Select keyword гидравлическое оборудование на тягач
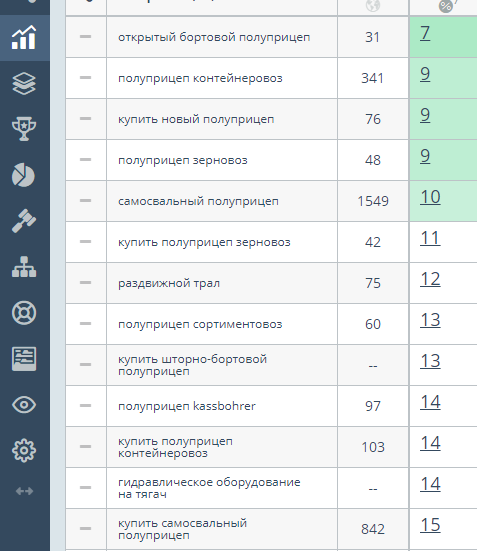Image resolution: width=477 pixels, height=551 pixels. (209, 488)
